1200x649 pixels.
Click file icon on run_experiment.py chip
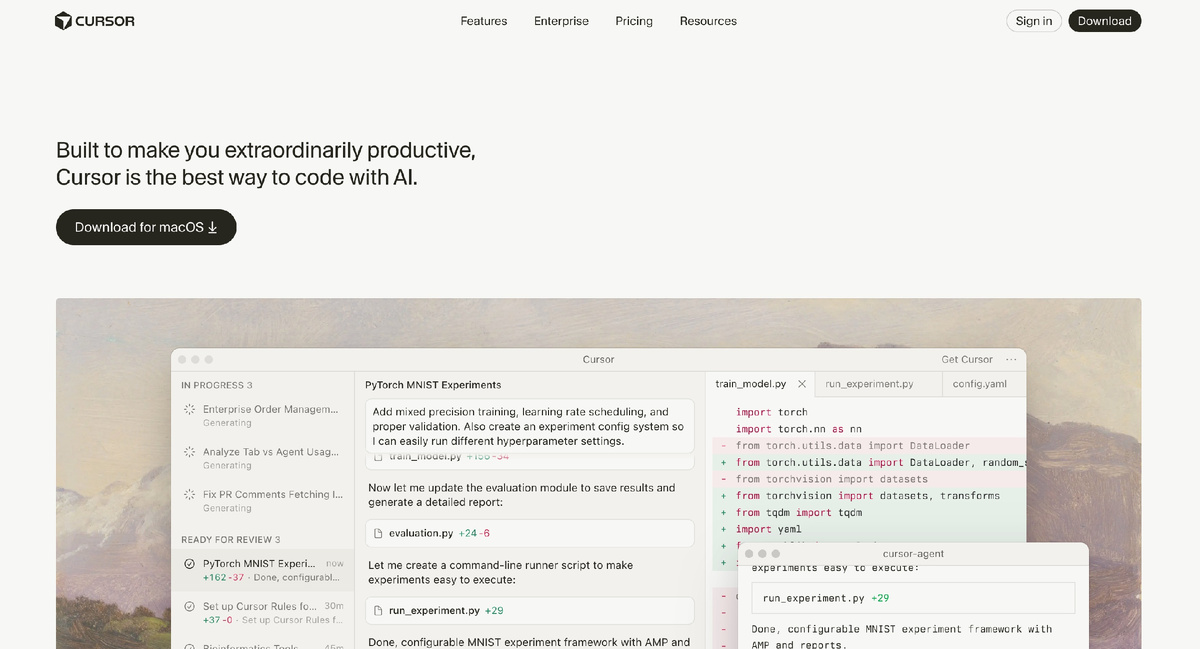click(x=379, y=610)
